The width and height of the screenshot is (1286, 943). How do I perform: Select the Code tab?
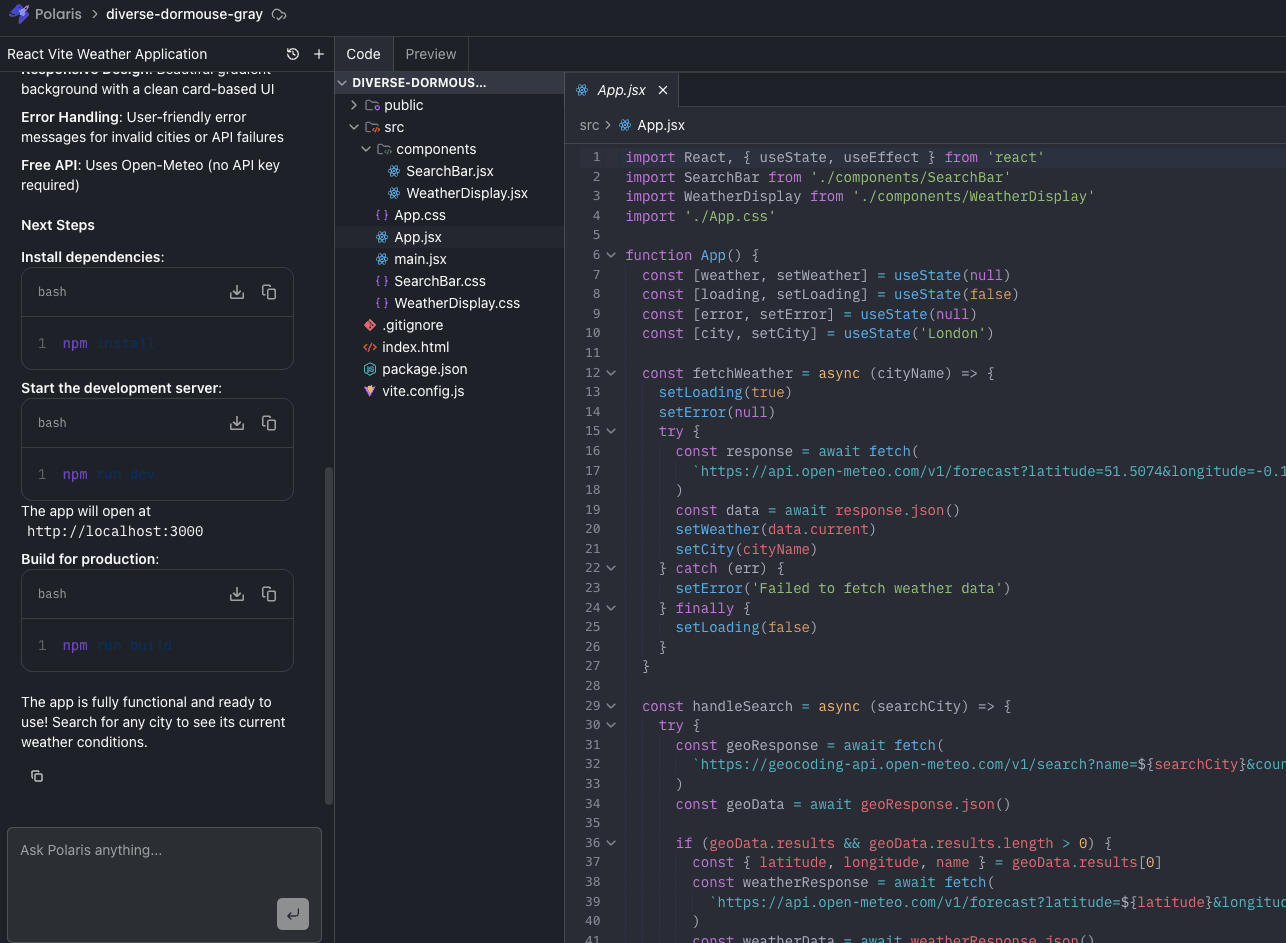coord(363,54)
